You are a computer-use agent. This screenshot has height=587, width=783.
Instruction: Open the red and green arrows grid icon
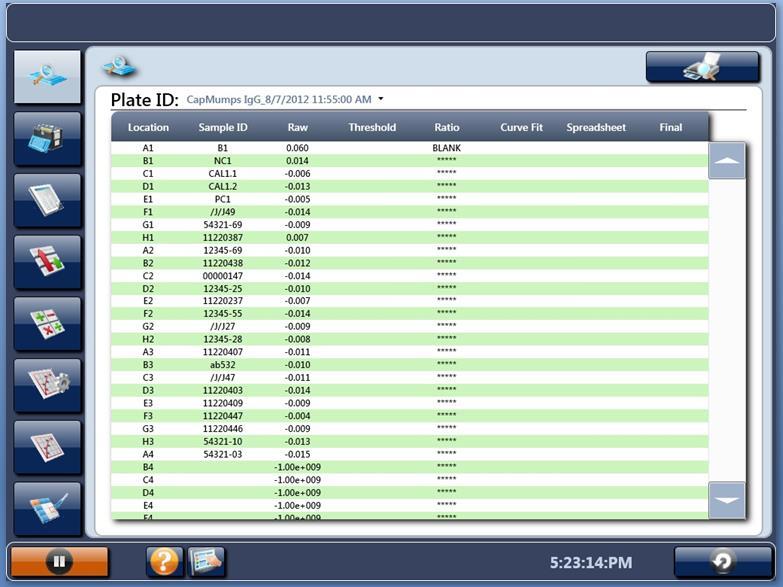point(47,262)
